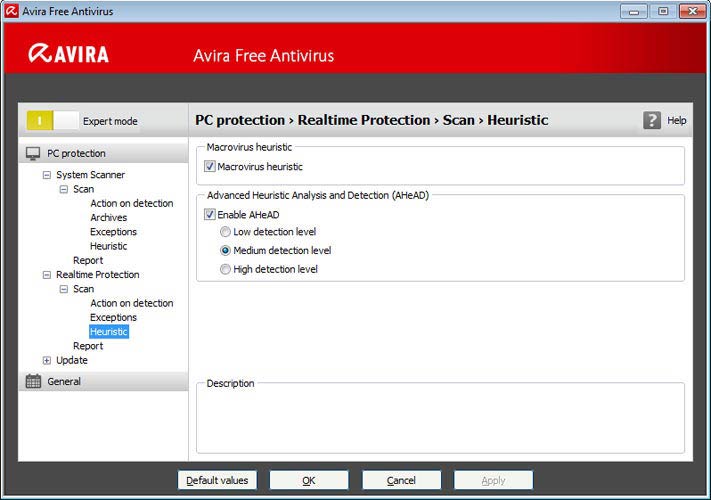This screenshot has width=711, height=500.
Task: Click the Help question mark icon
Action: (x=652, y=120)
